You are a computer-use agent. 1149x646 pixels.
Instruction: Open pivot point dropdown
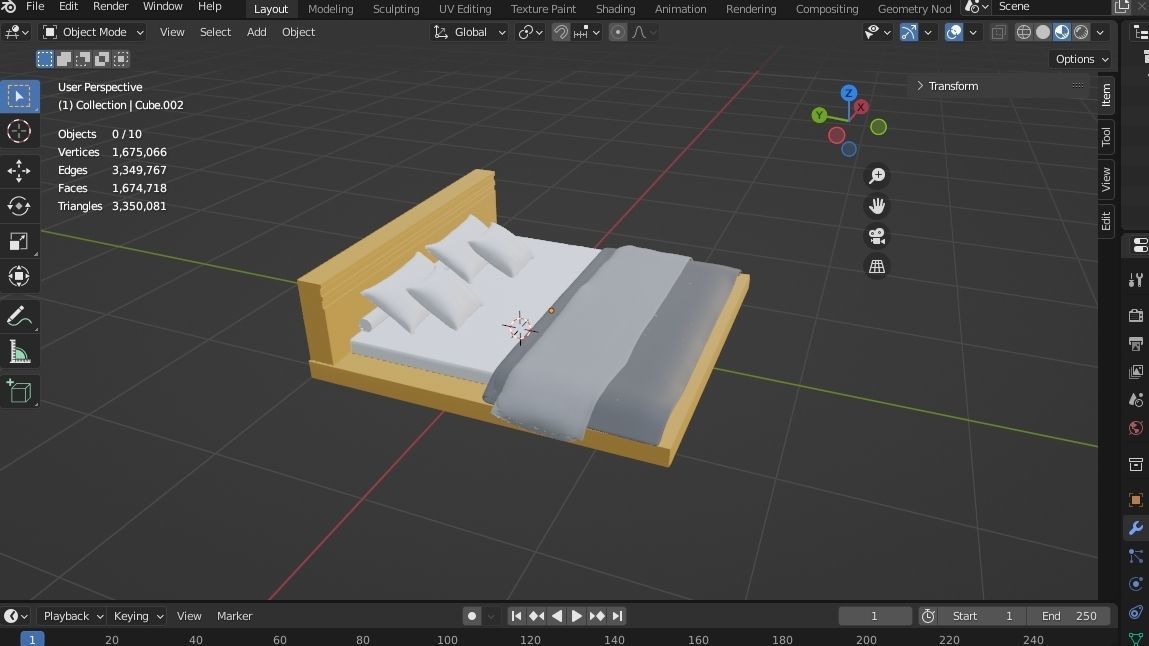click(x=531, y=32)
